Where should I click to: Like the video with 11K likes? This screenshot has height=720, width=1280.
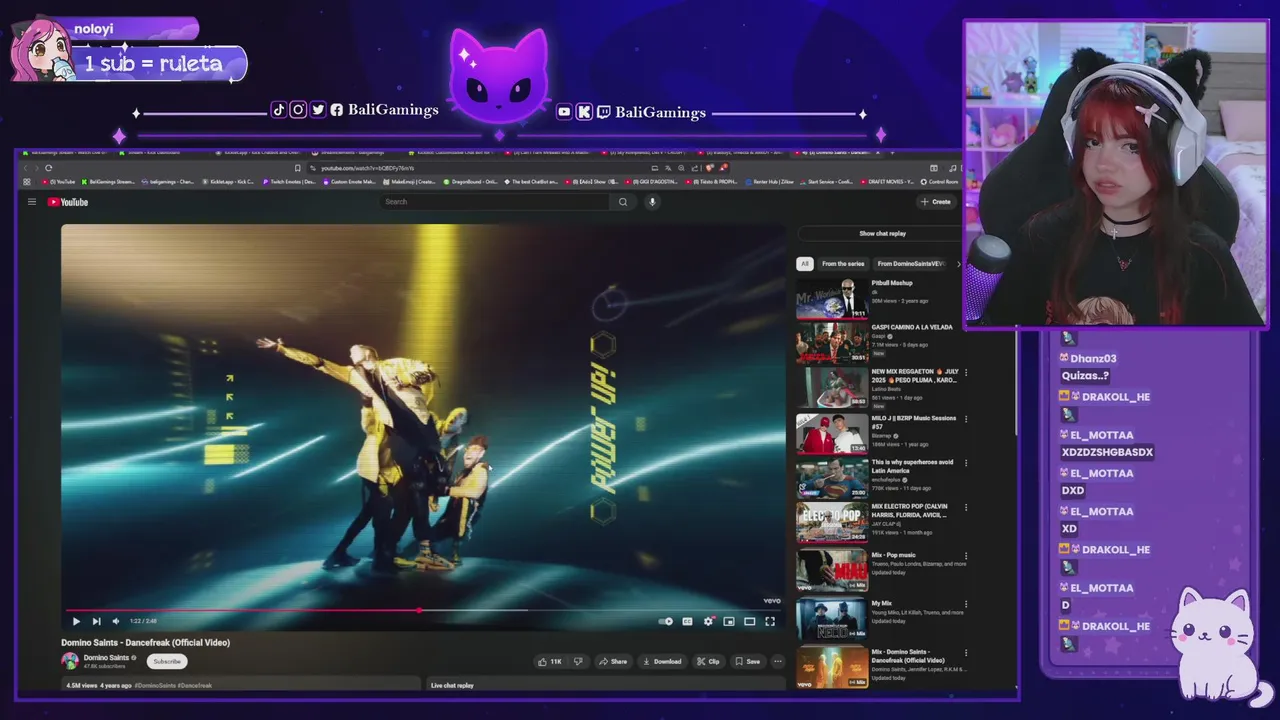click(549, 661)
